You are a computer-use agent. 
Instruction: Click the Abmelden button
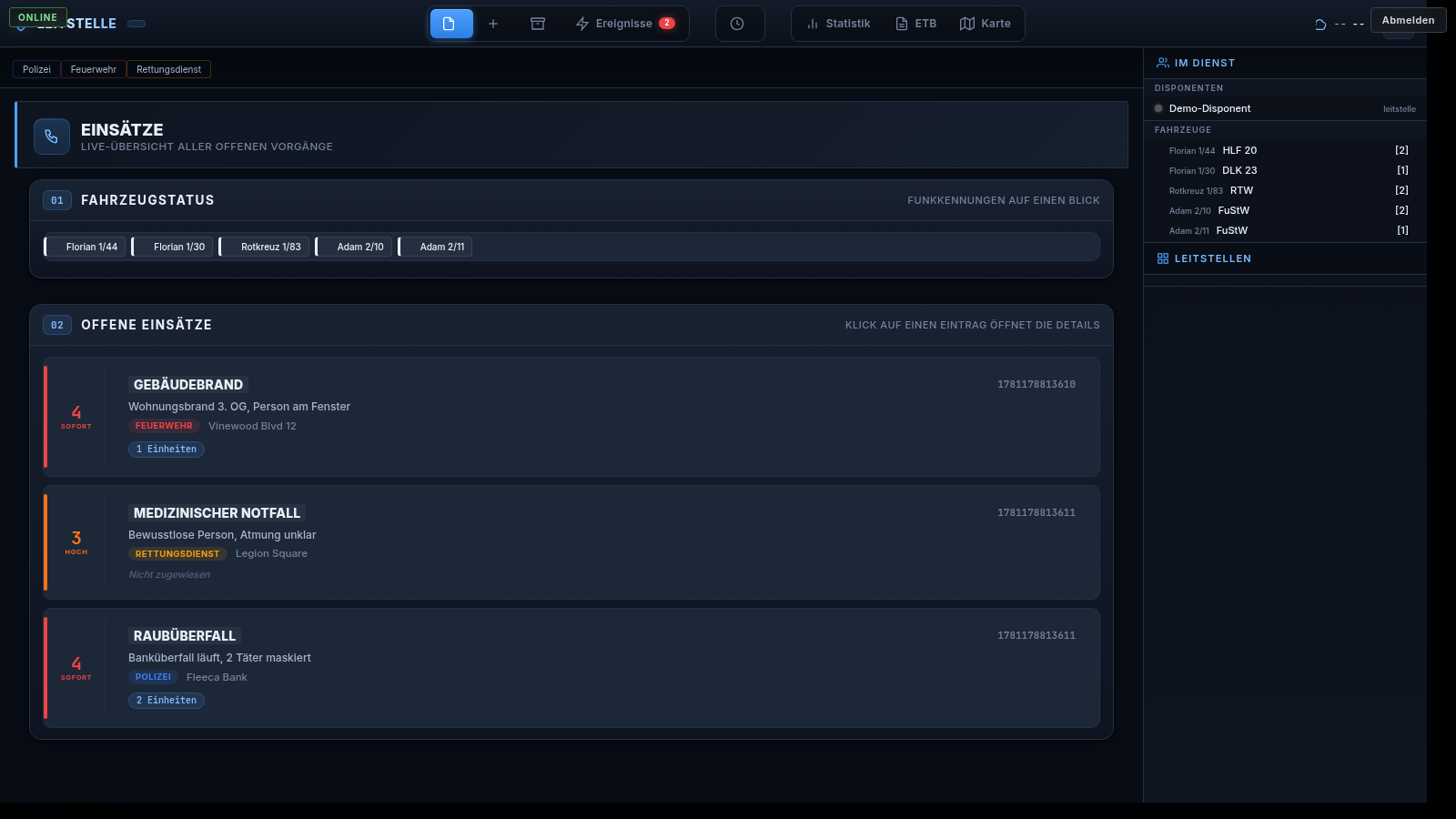[1408, 20]
